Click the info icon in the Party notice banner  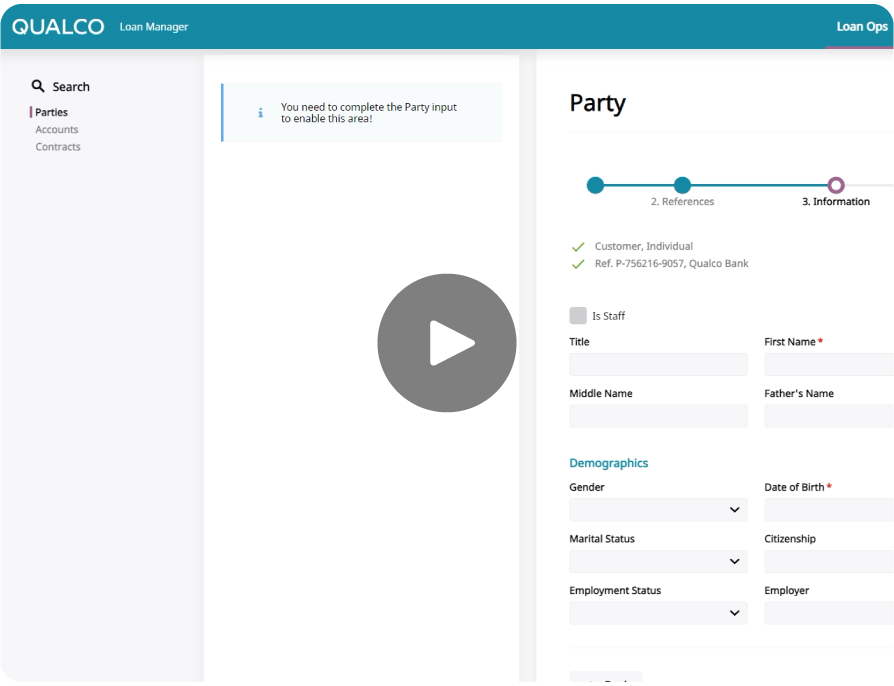259,113
